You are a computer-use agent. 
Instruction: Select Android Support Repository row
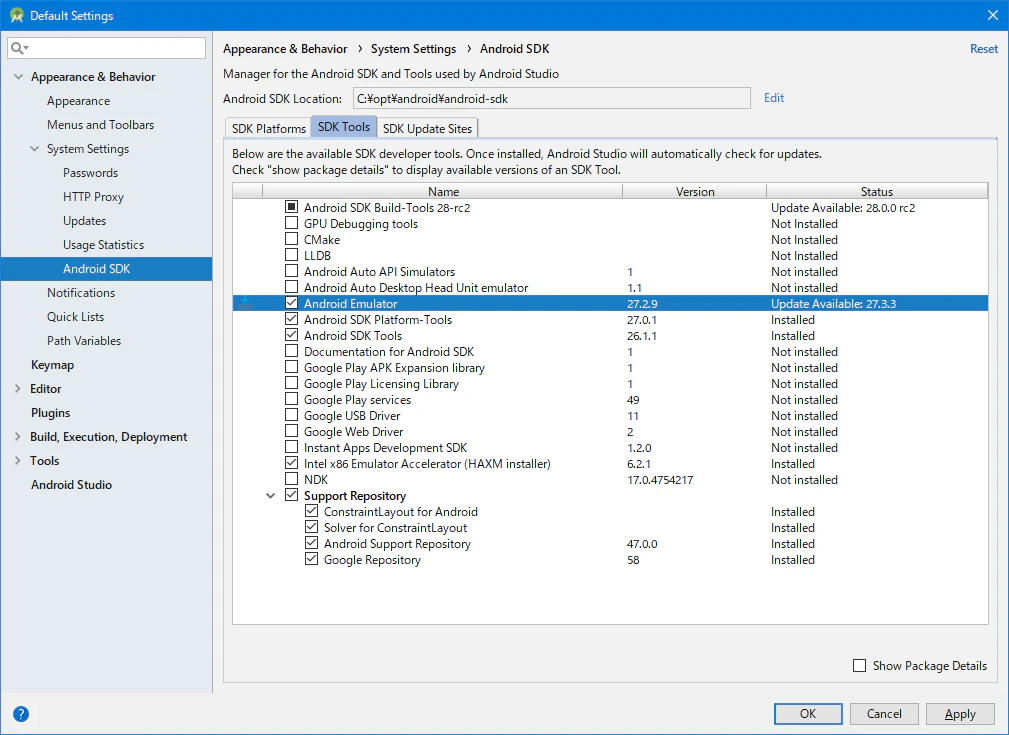(610, 543)
